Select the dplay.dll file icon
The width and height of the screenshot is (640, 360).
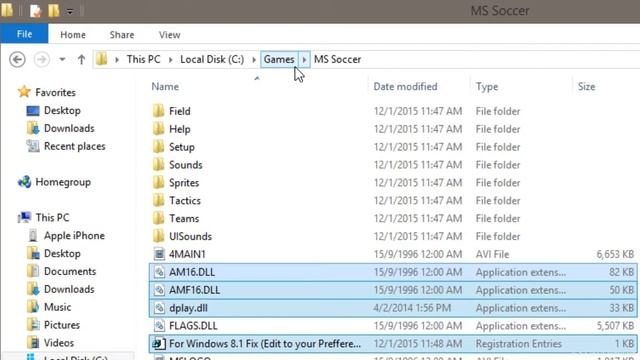pos(159,308)
